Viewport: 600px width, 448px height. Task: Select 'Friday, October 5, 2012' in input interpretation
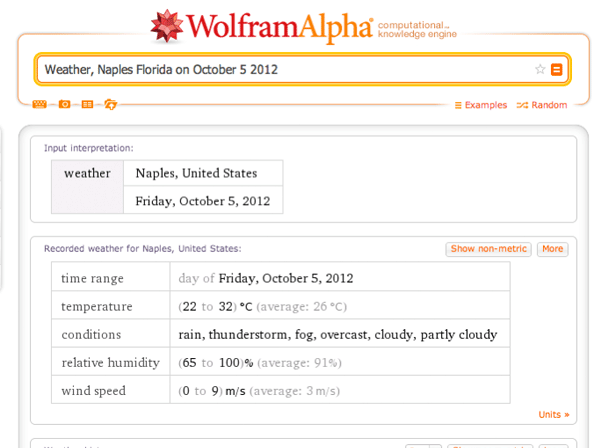coord(203,200)
